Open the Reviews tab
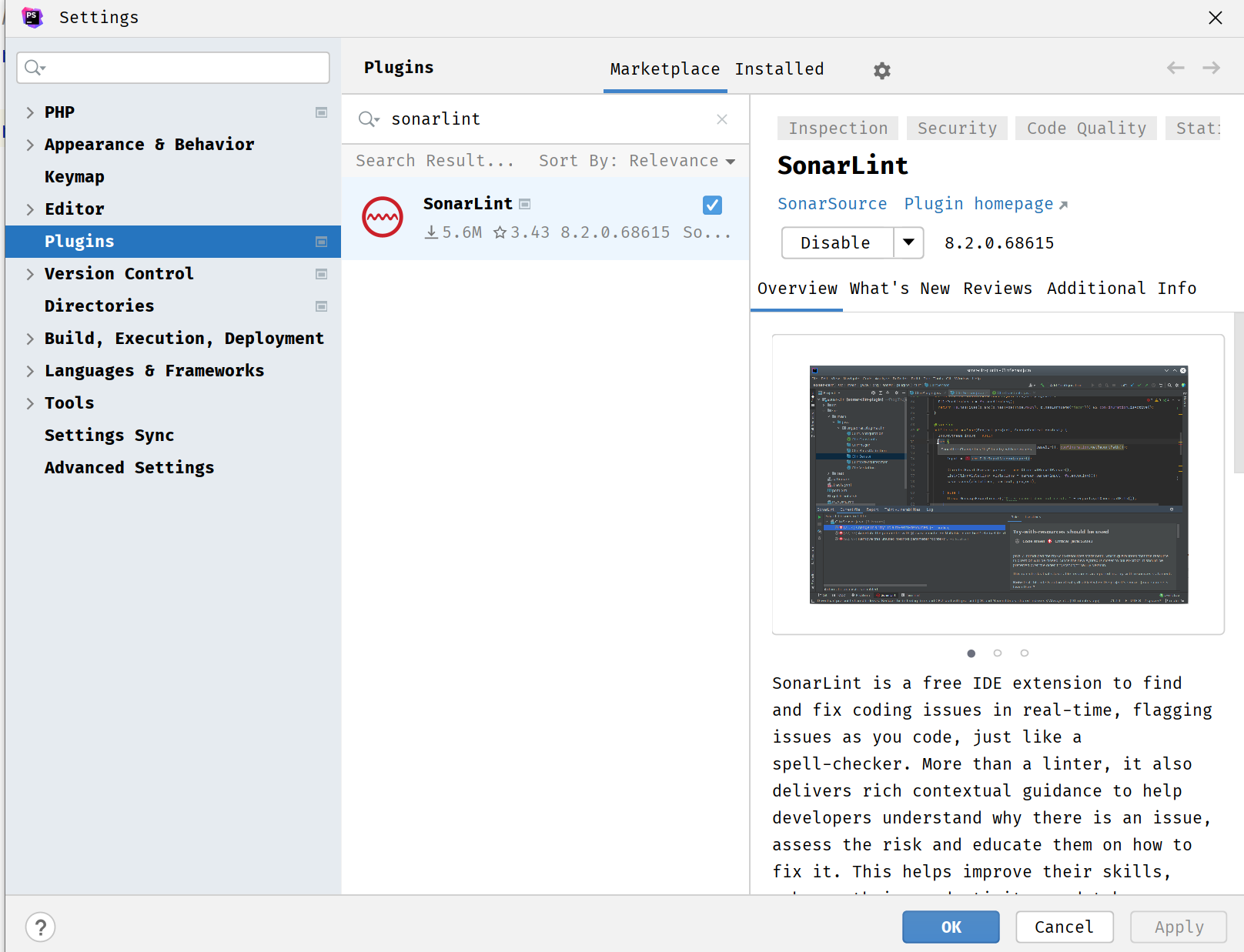1244x952 pixels. click(997, 289)
